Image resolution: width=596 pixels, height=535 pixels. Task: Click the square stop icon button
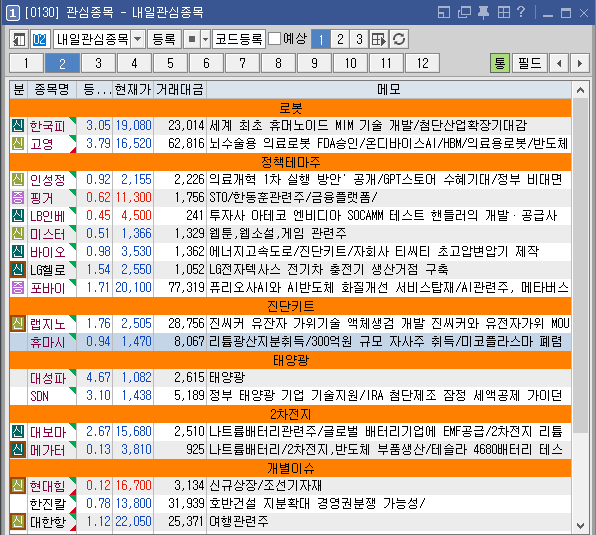pyautogui.click(x=192, y=39)
